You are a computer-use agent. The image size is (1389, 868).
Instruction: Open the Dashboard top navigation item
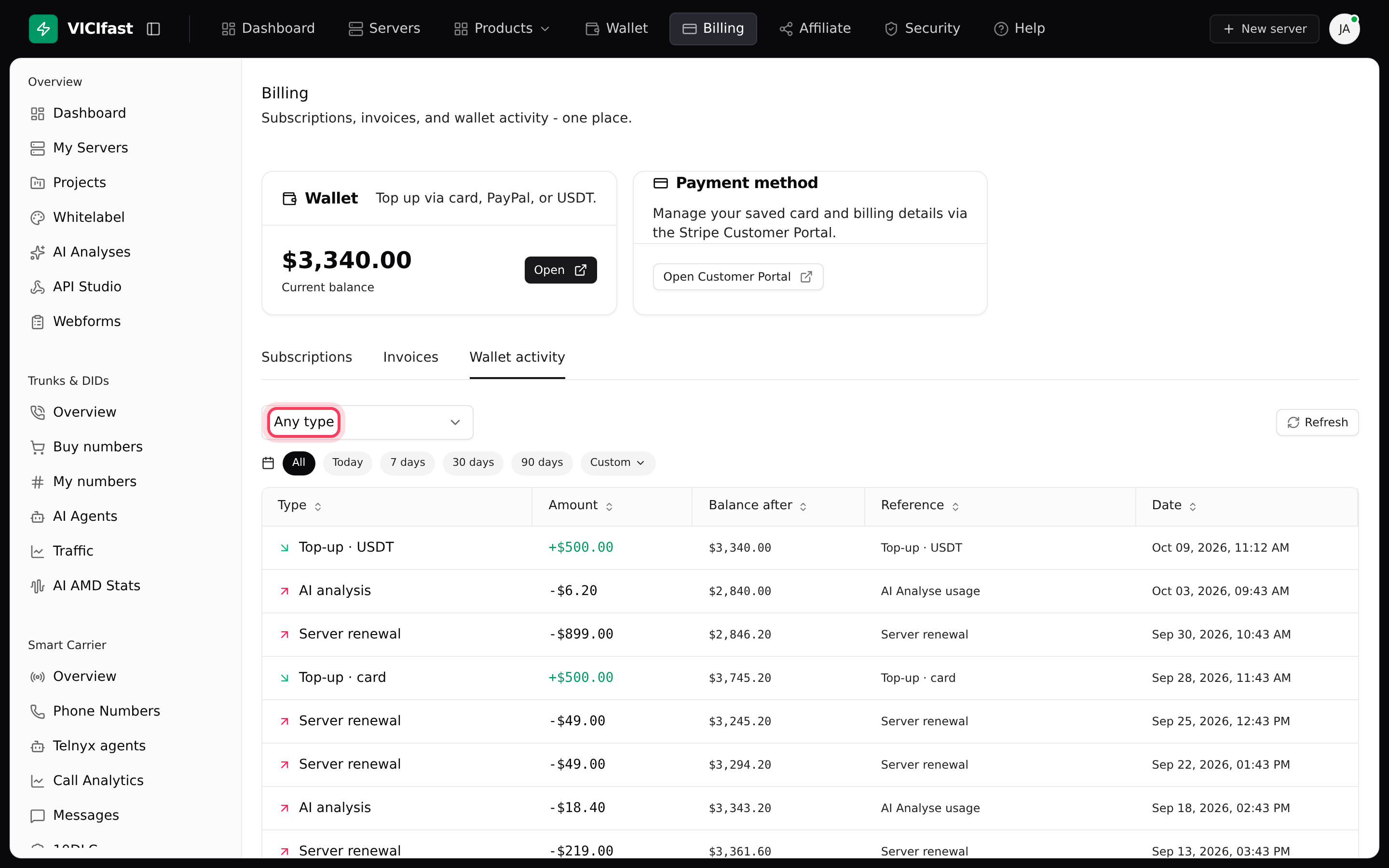coord(268,29)
